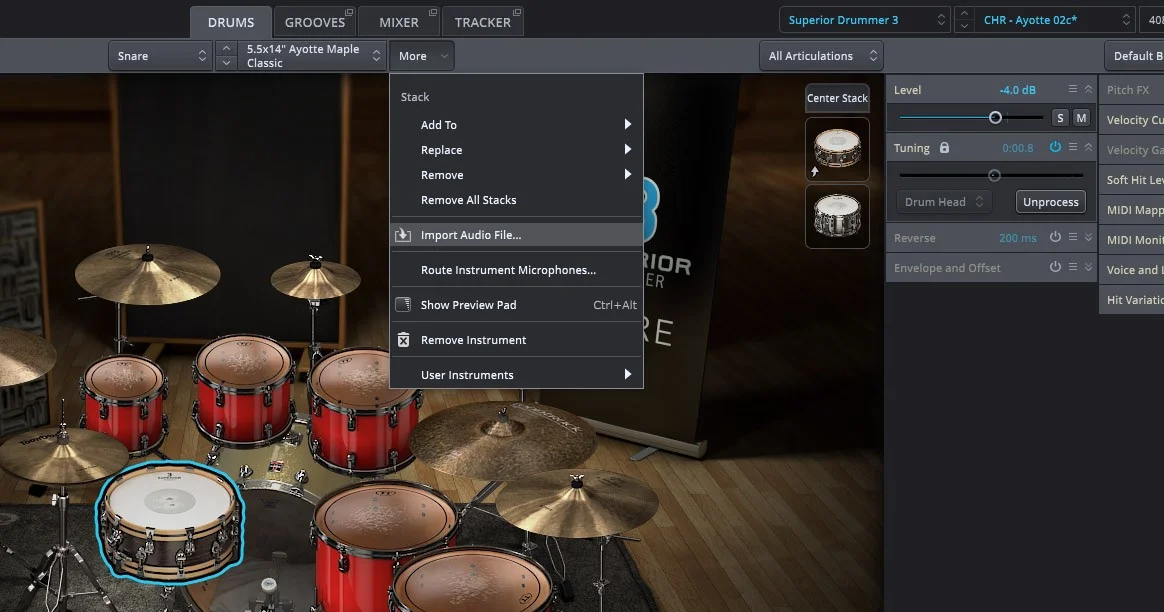This screenshot has width=1164, height=612.
Task: Click the 200 ms Reverse value
Action: tap(1018, 238)
